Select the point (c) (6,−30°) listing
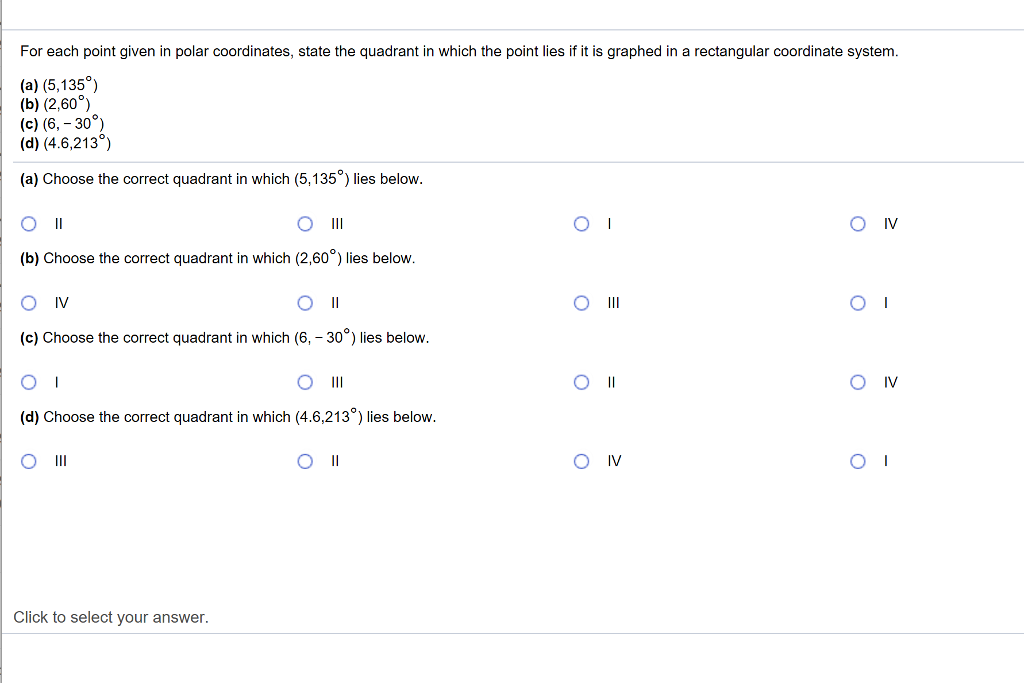1024x683 pixels. (61, 123)
